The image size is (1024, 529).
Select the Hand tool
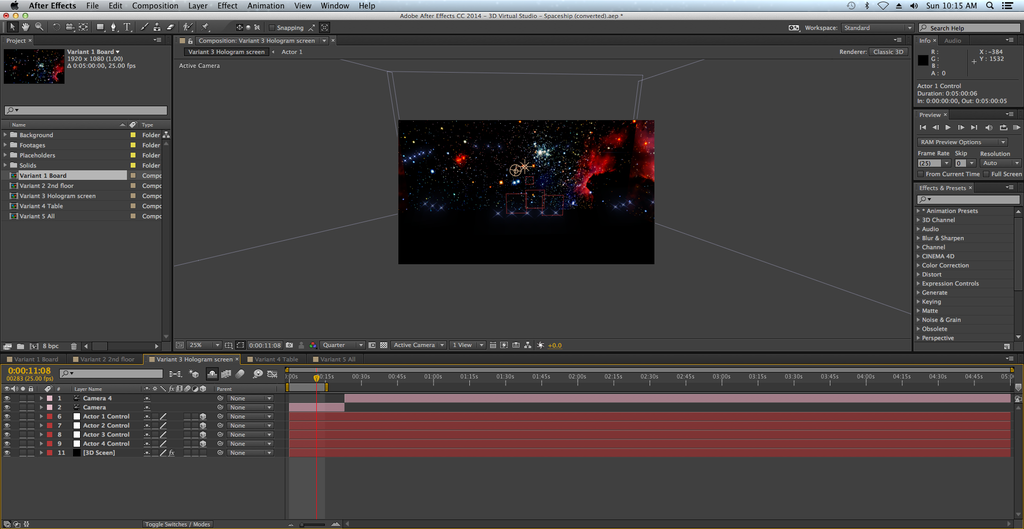coord(25,27)
